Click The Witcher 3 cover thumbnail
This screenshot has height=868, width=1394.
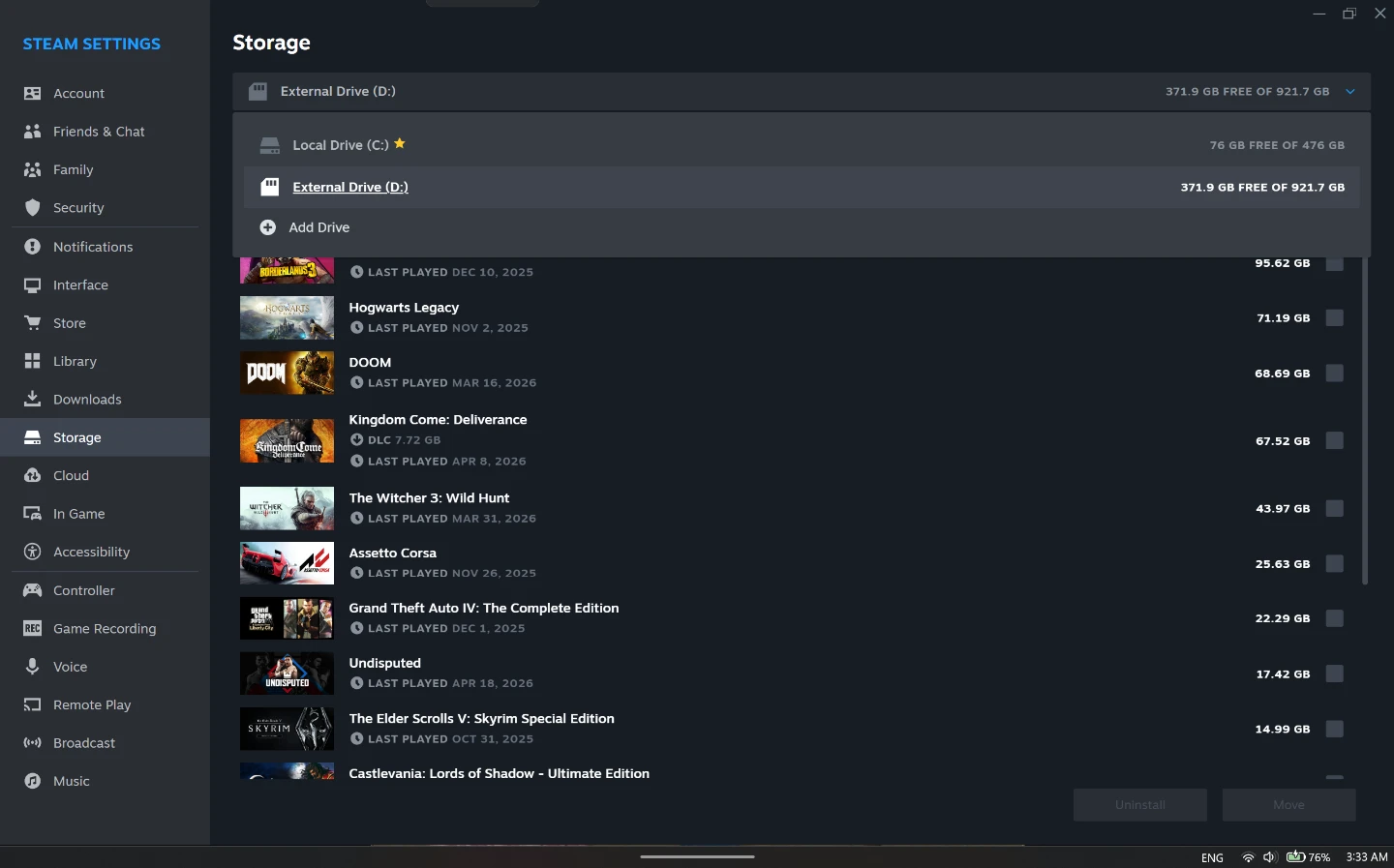287,508
